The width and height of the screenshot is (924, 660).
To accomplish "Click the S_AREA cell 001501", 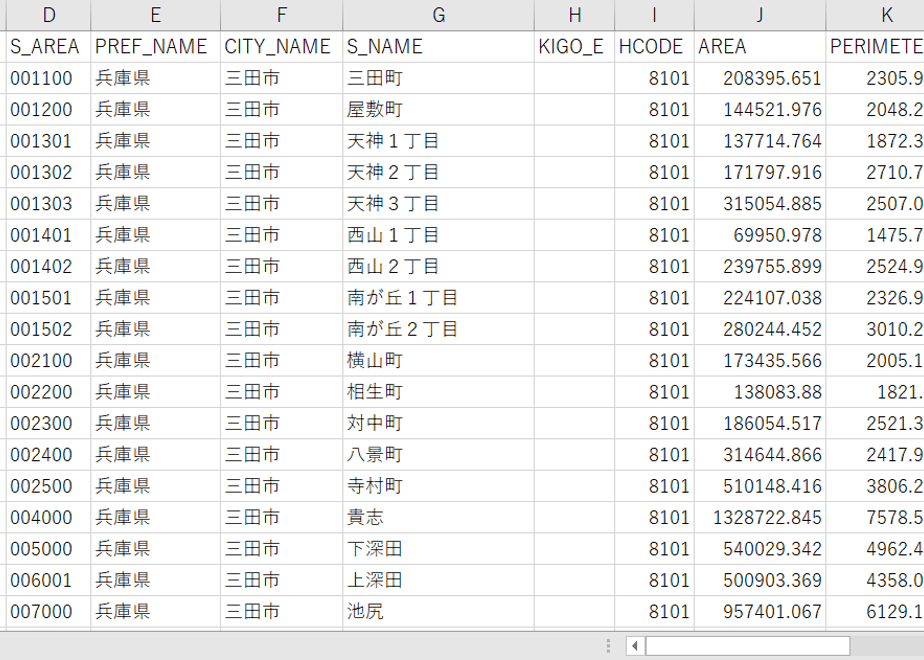I will pyautogui.click(x=48, y=298).
